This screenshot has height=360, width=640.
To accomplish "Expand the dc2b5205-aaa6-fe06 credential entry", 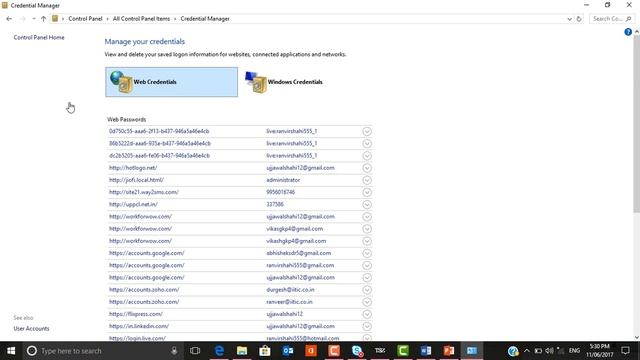I will (x=367, y=156).
